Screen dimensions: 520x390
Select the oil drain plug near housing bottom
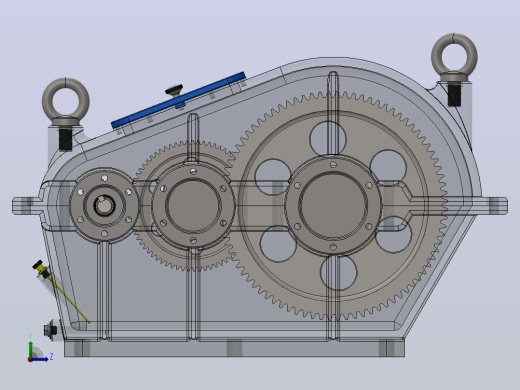[x=51, y=329]
